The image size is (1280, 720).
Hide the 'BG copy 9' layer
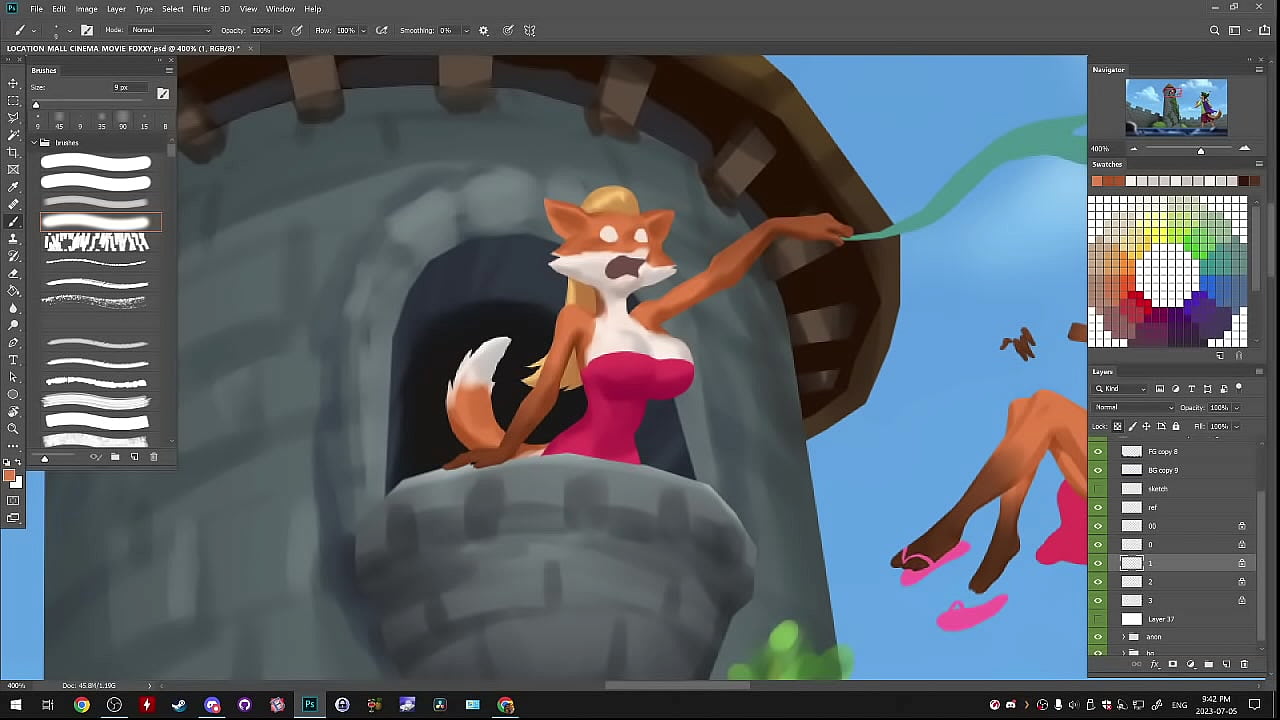(x=1098, y=470)
